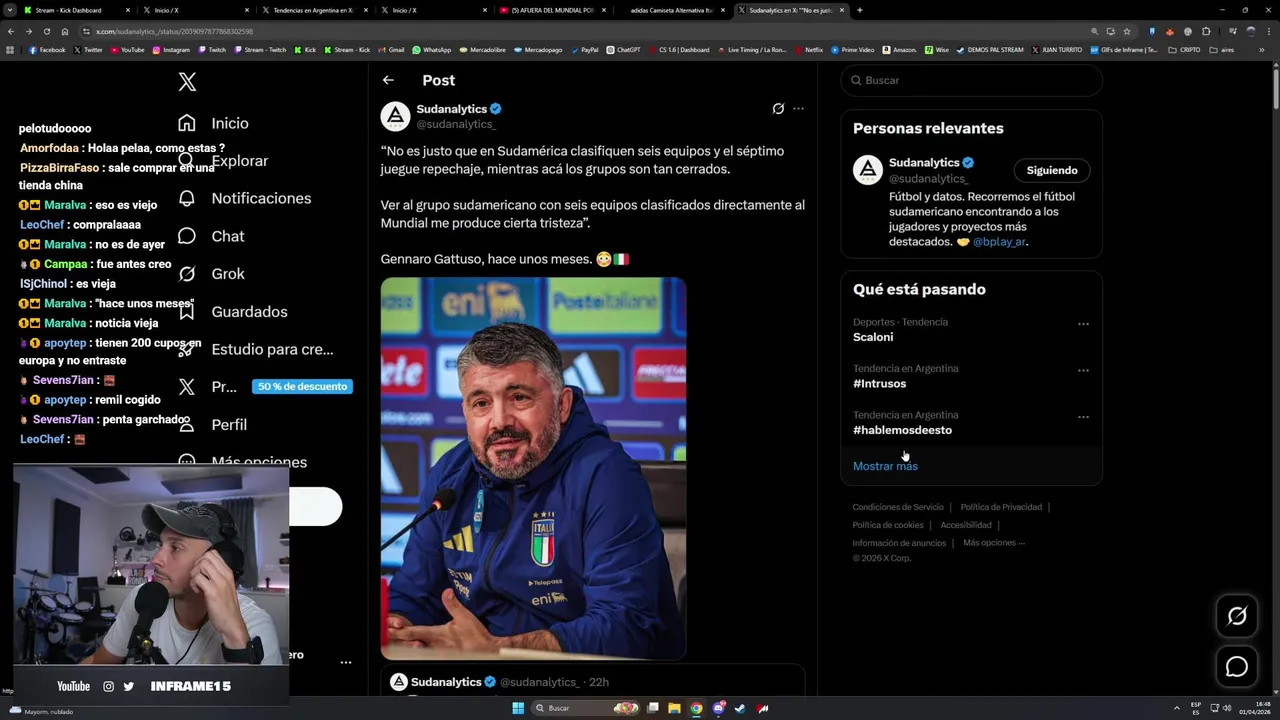Open Condiciones de Servicio footer link
Screen dimensions: 1280x720
click(x=898, y=507)
